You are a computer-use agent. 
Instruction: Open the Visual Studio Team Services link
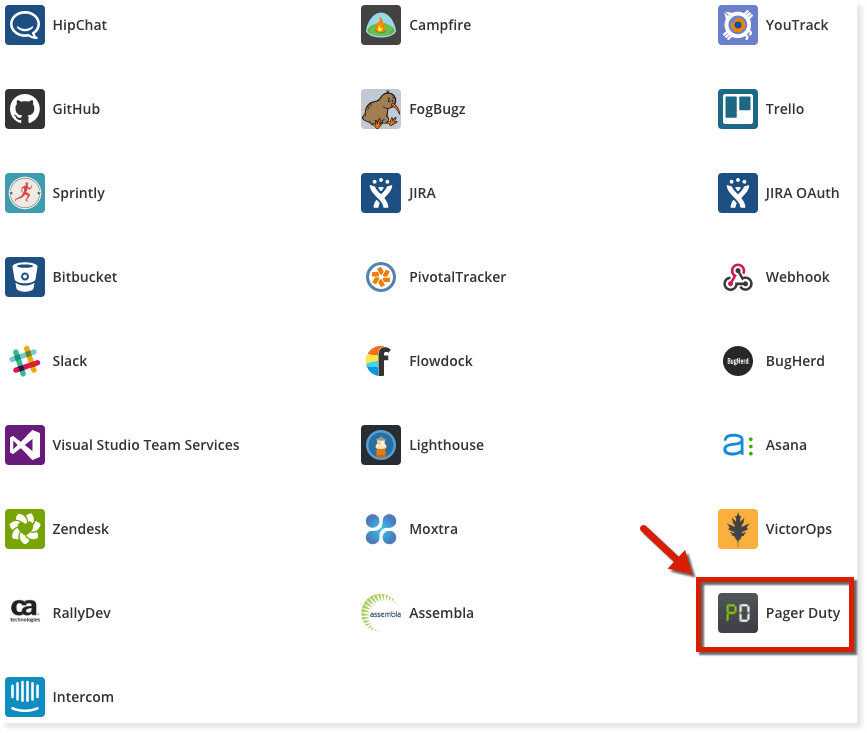pos(145,445)
